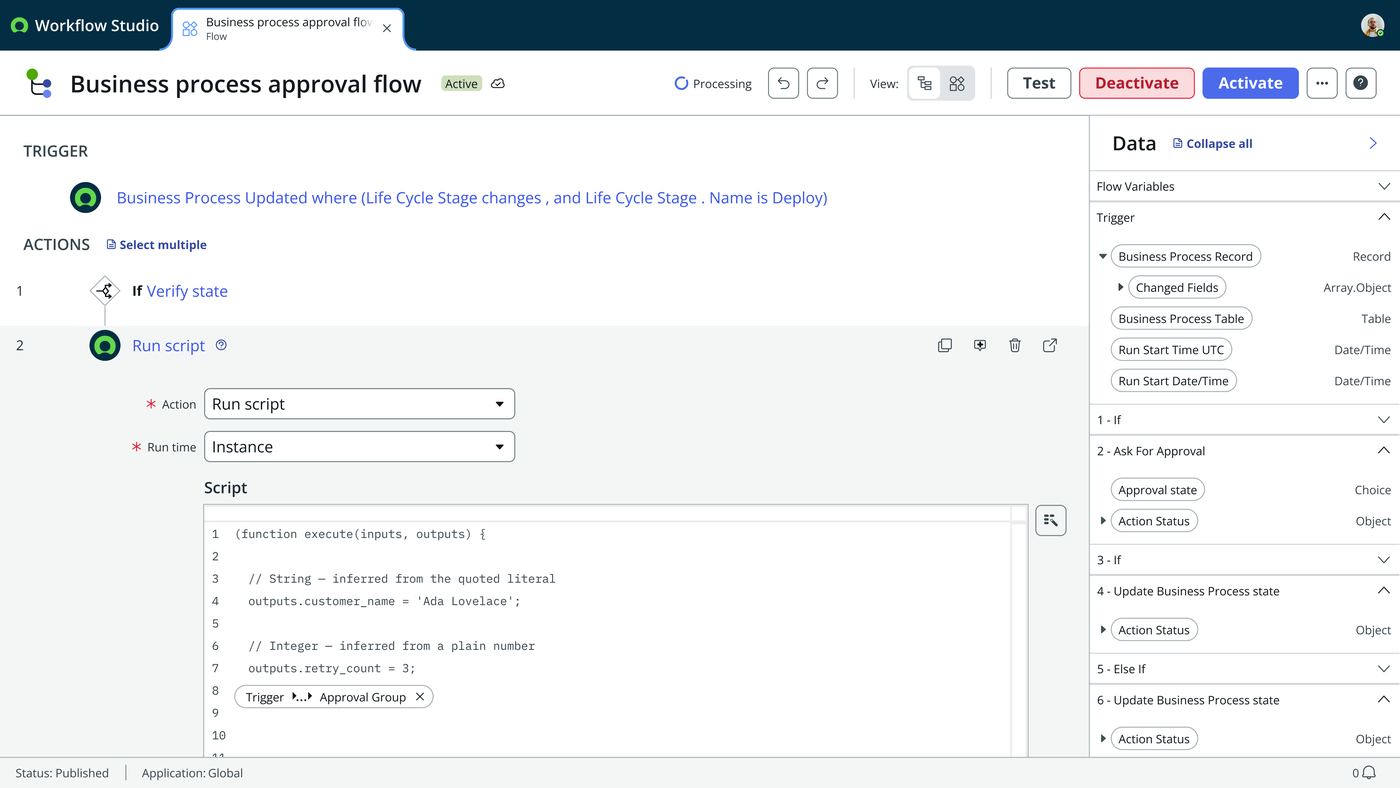Click the undo arrow button

tap(783, 83)
